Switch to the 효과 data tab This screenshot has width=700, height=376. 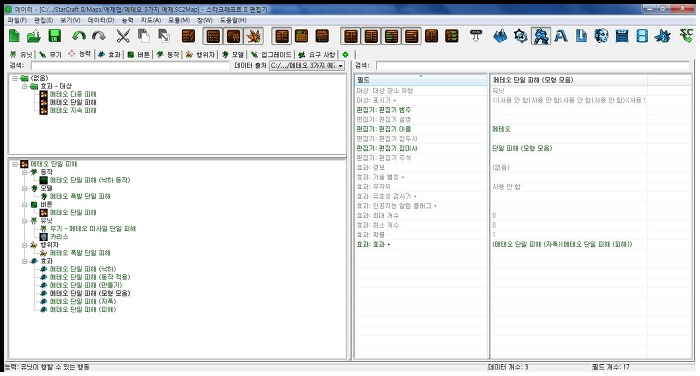coord(109,54)
